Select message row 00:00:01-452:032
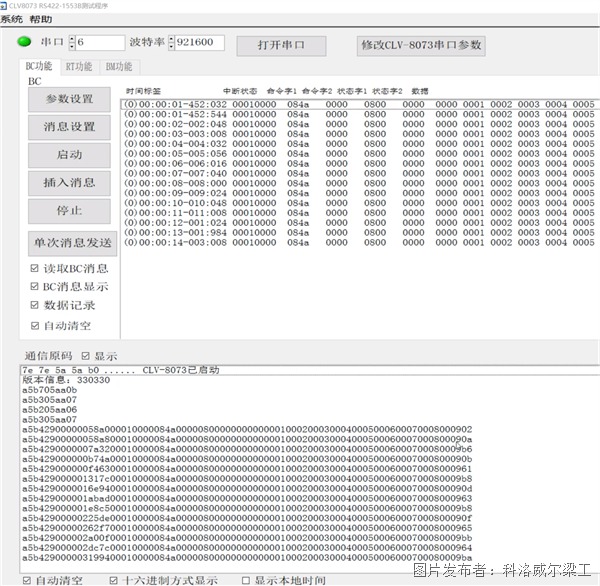This screenshot has height=586, width=600. (x=360, y=104)
